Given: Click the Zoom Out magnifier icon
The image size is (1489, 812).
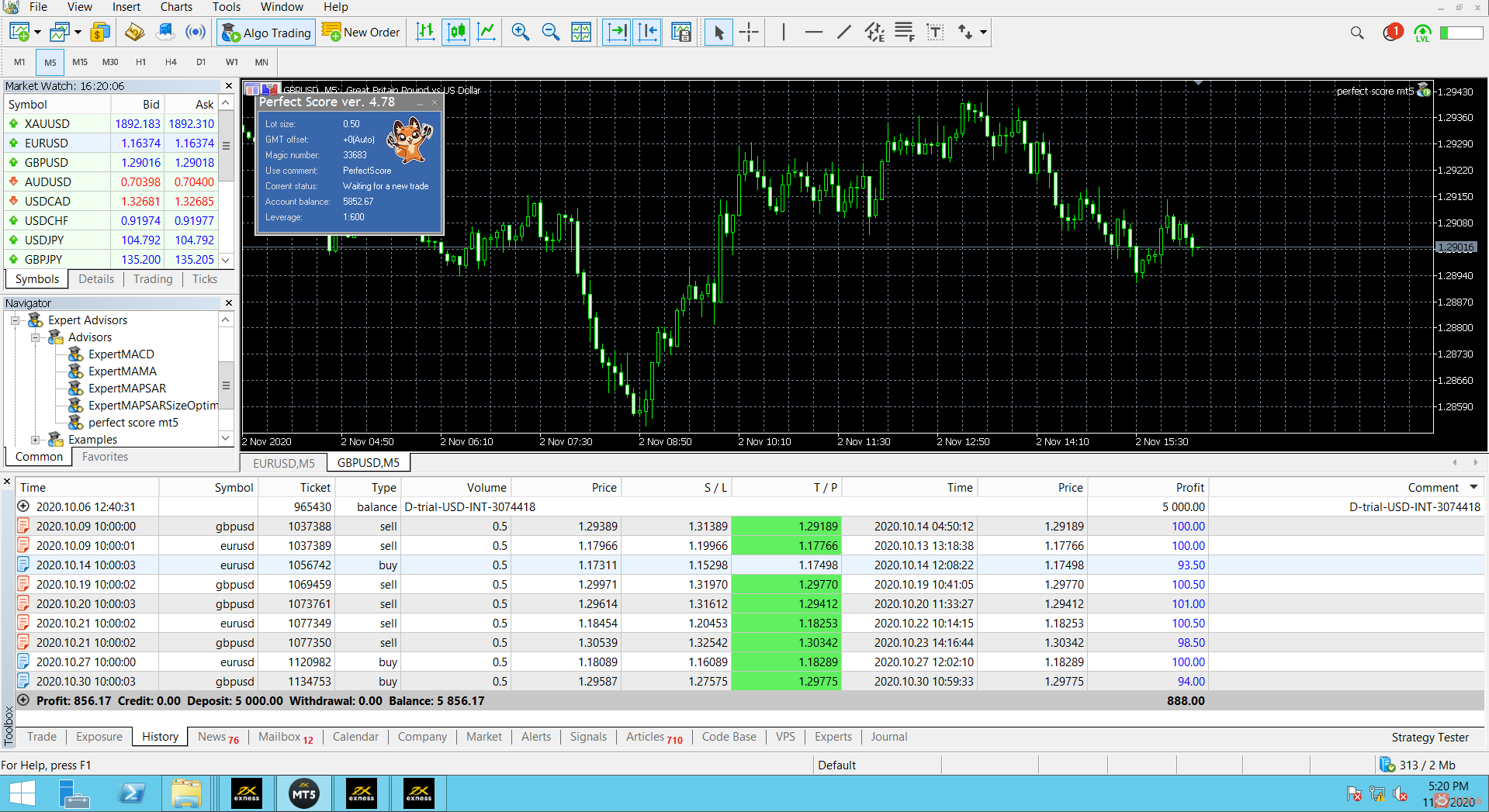Looking at the screenshot, I should click(550, 32).
